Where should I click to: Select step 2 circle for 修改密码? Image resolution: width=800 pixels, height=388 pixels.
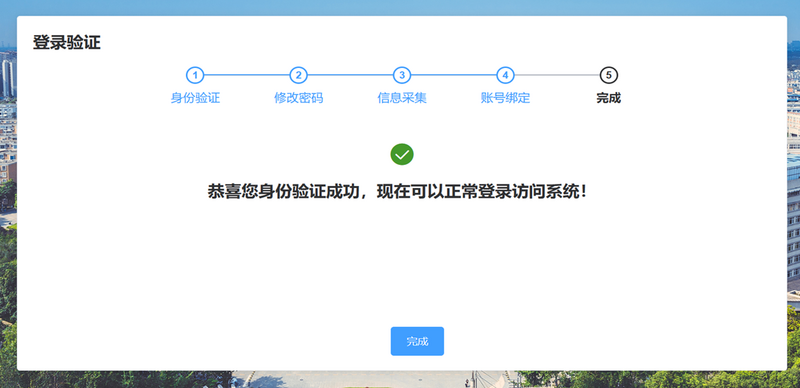298,76
